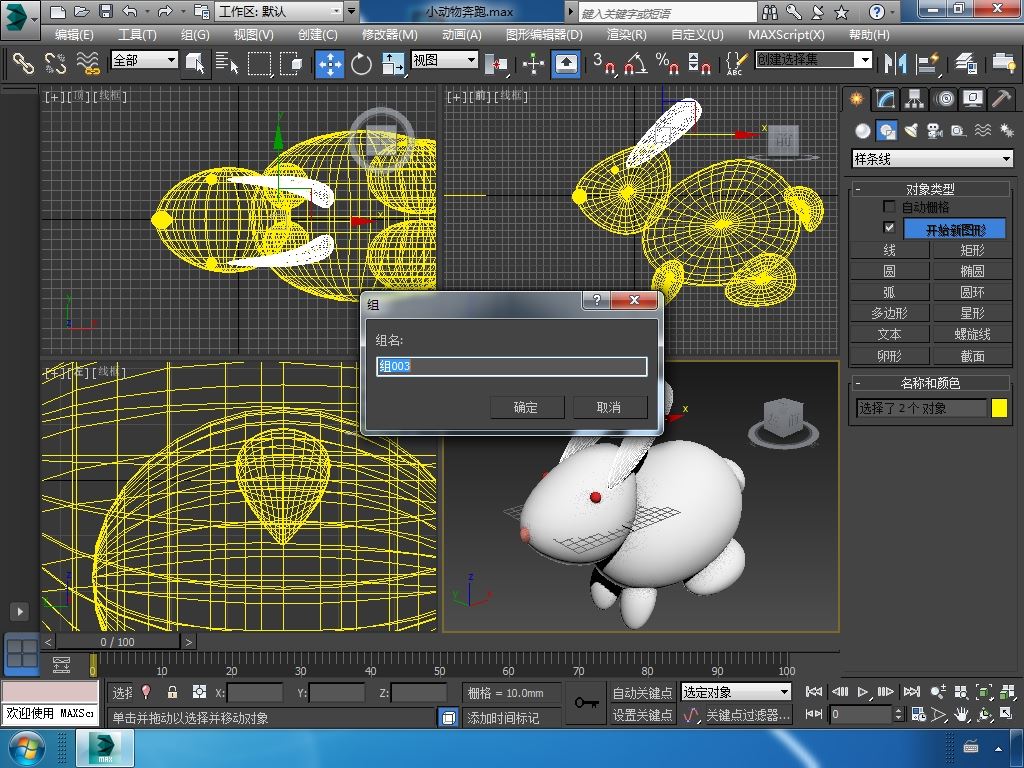
Task: Collapse the 对象类型 rollout
Action: (930, 189)
